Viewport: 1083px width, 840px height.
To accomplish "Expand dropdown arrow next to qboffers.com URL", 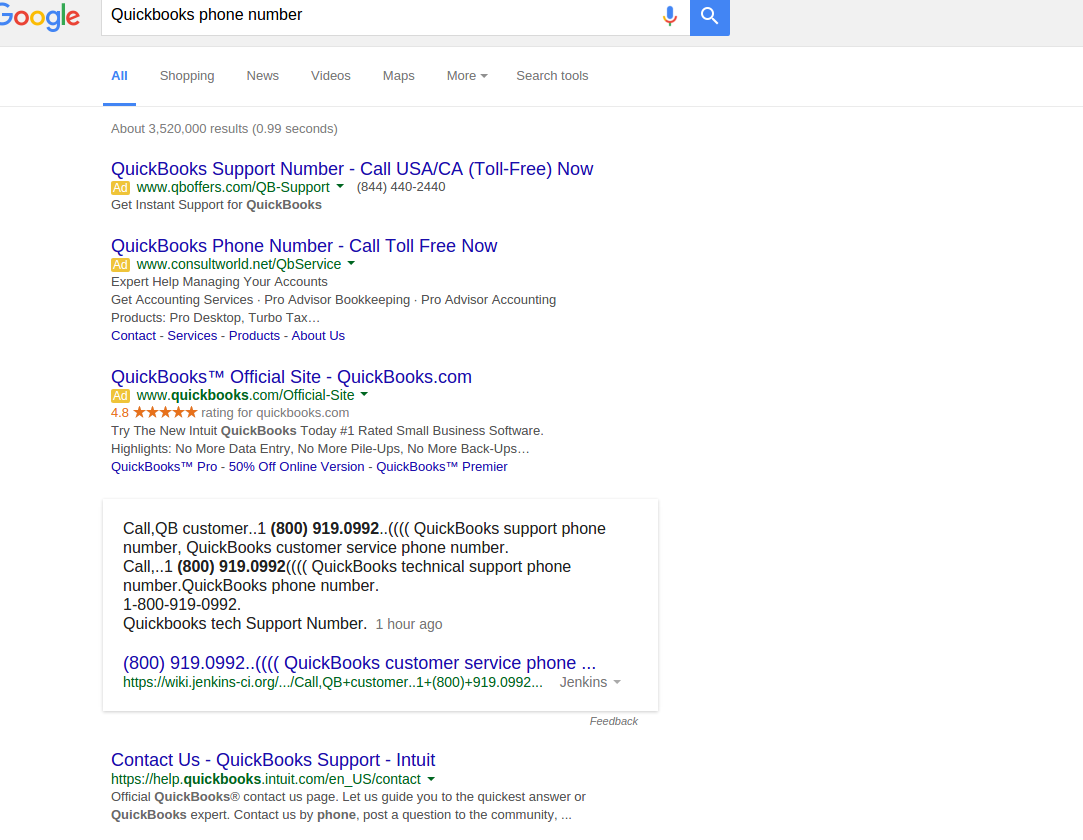I will (x=340, y=187).
